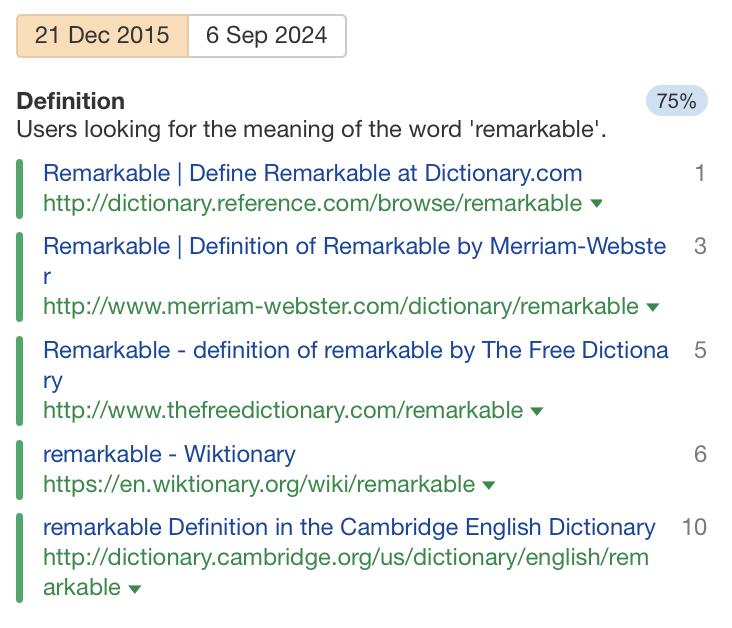
Task: Open Dictionary.com Remarkable result title
Action: tap(312, 173)
